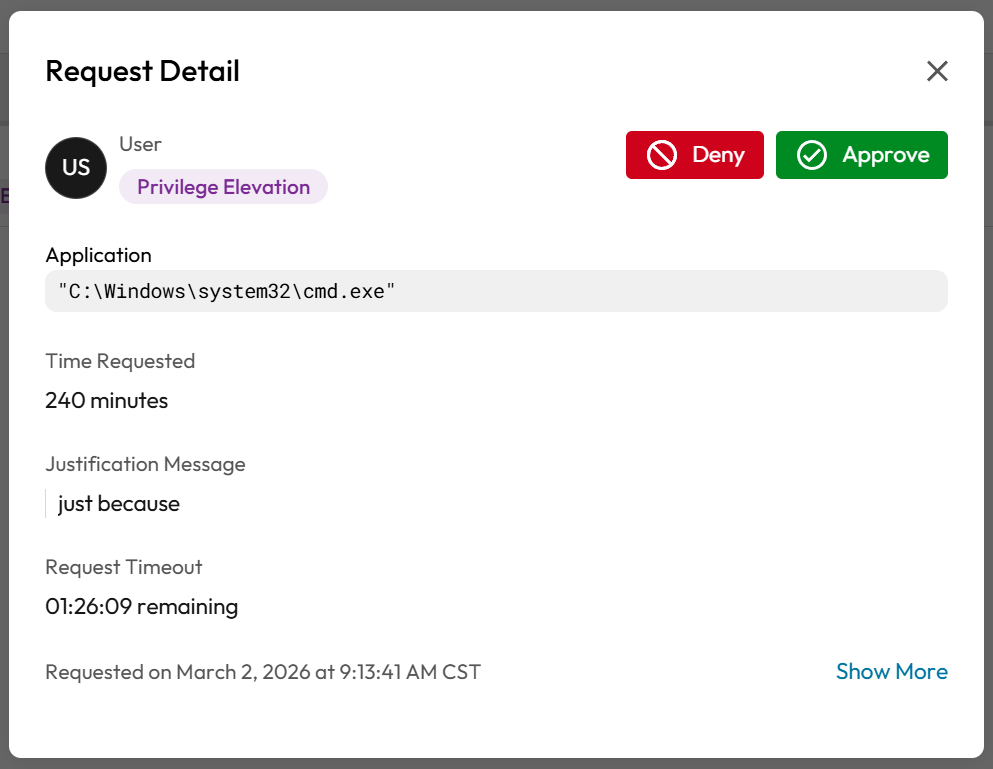993x769 pixels.
Task: Deny the privilege elevation request
Action: (695, 155)
